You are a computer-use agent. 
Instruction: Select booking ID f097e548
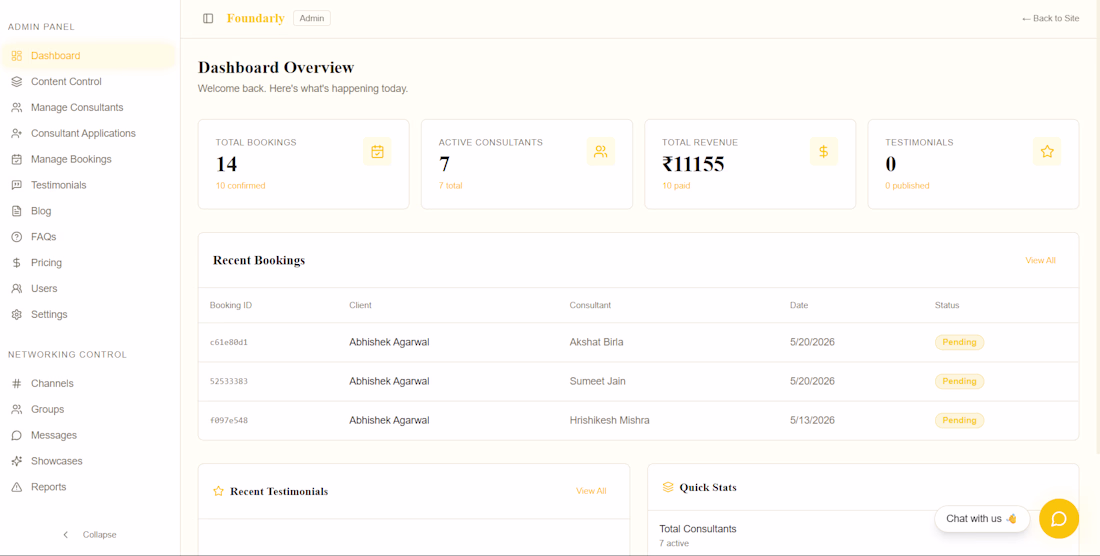pos(229,421)
